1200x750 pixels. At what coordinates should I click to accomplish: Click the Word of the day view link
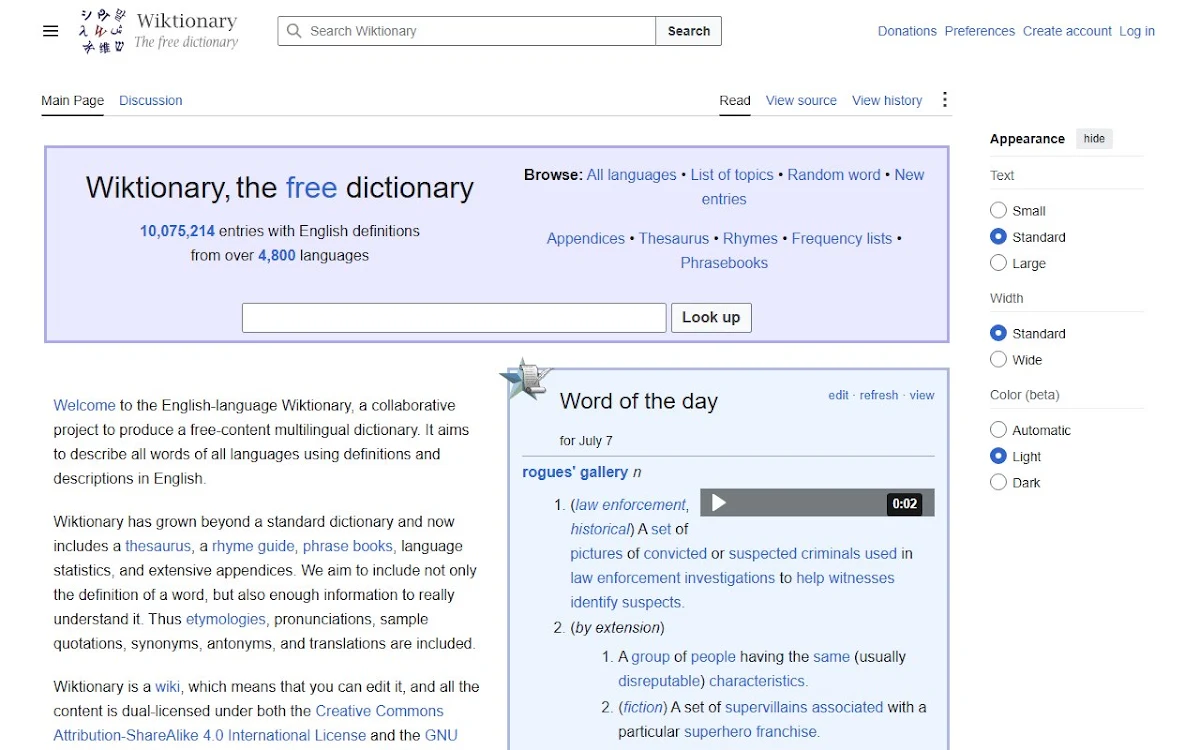pos(922,395)
